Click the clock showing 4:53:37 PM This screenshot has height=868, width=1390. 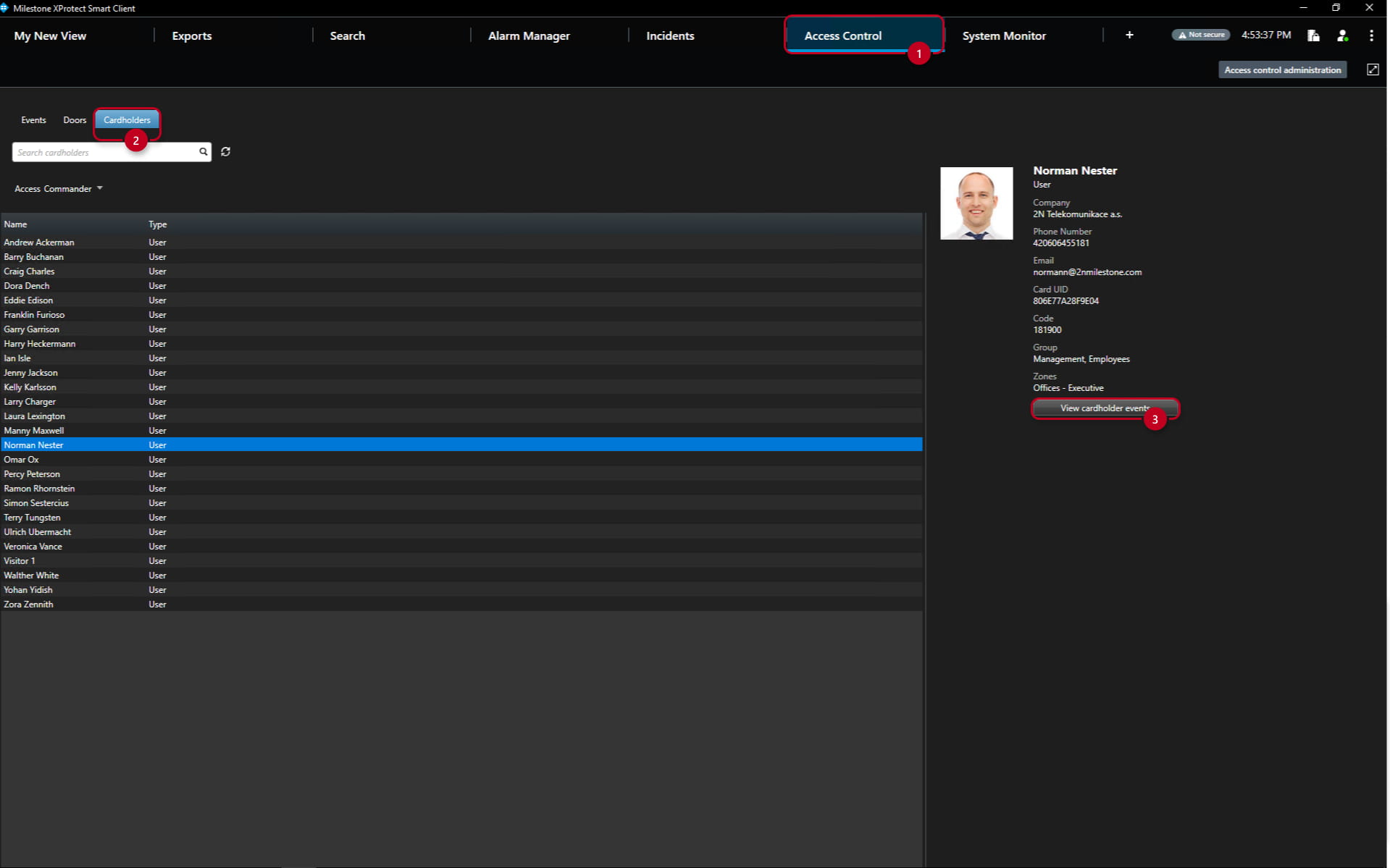click(x=1266, y=35)
